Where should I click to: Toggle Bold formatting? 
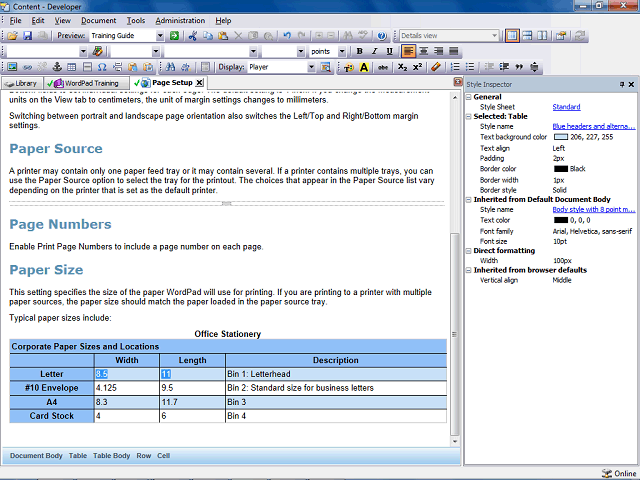pyautogui.click(x=360, y=51)
